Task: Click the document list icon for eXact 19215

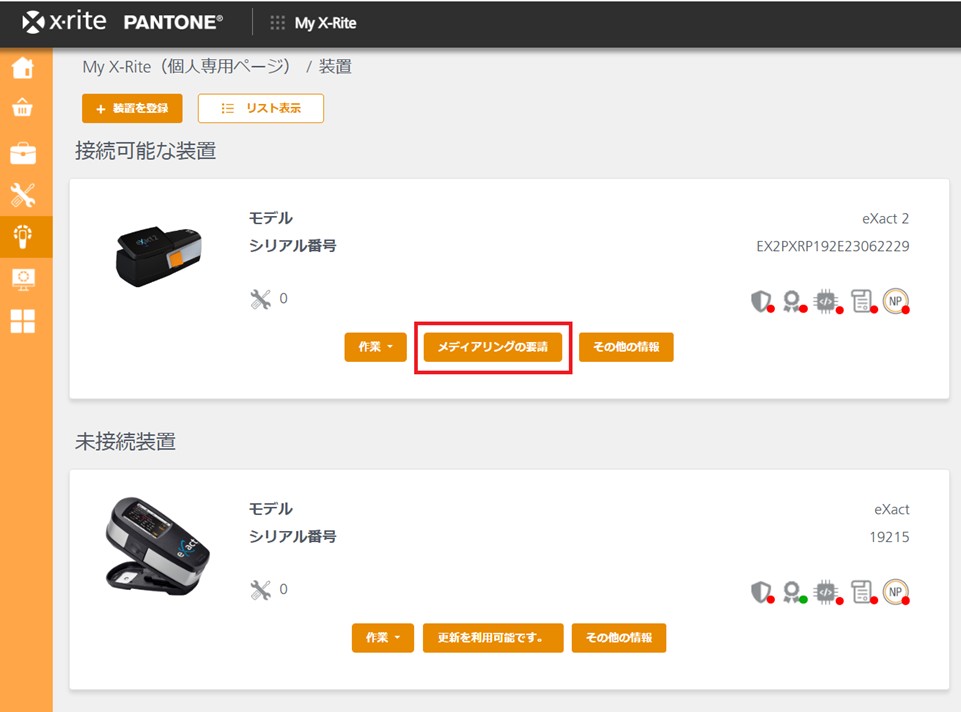Action: (862, 592)
